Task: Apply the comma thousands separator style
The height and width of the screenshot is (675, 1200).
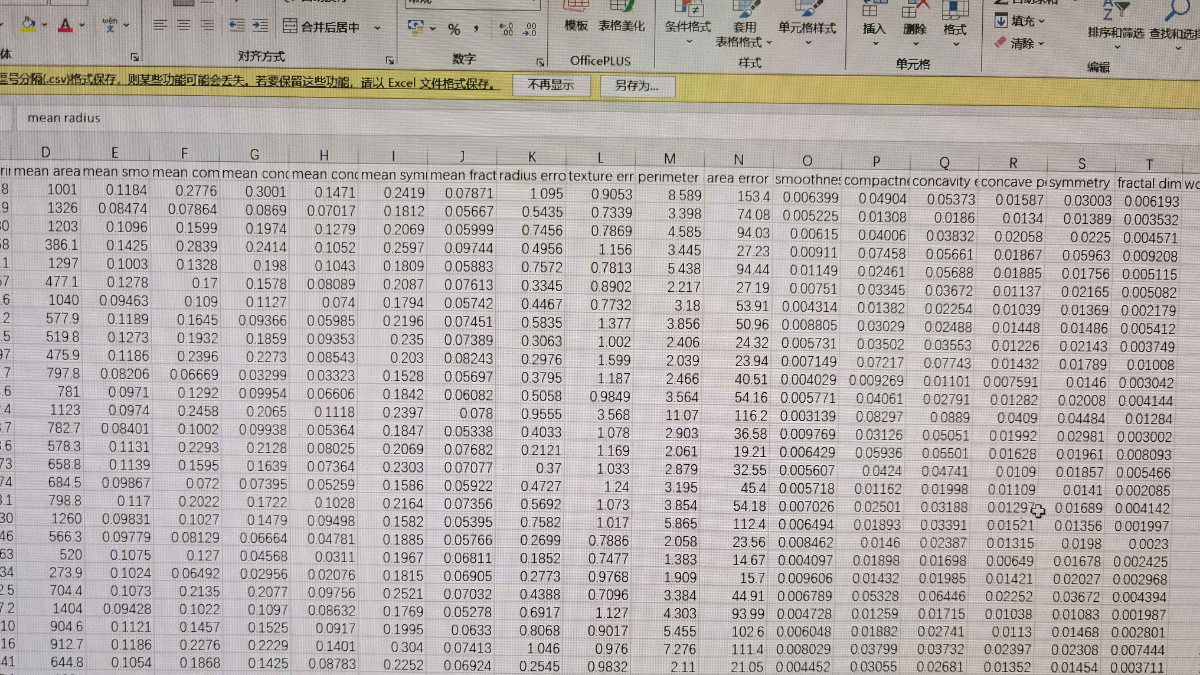Action: 474,30
